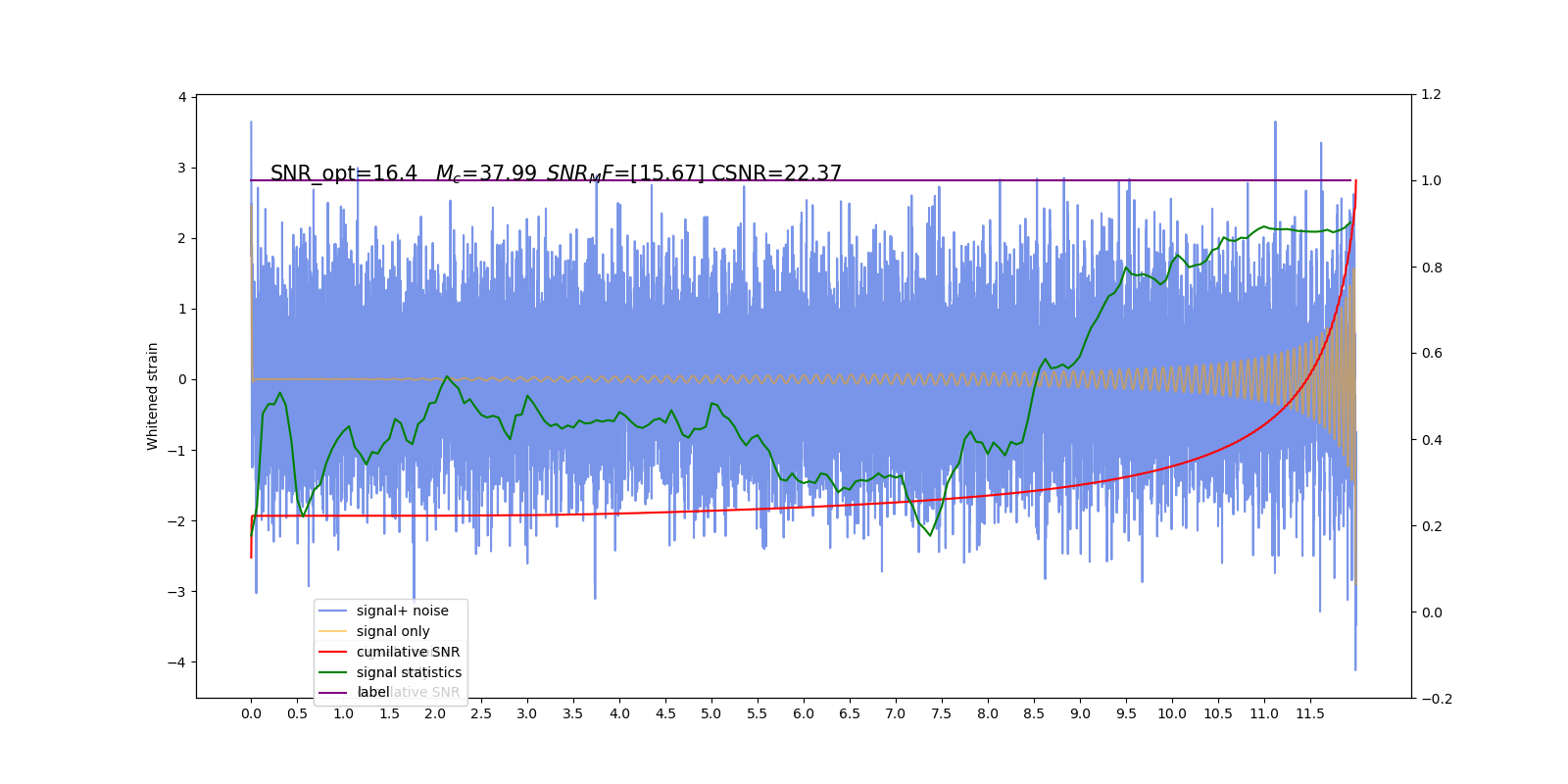Viewport: 1568px width, 784px height.
Task: Click the x-axis tick label '5.0'
Action: [711, 713]
